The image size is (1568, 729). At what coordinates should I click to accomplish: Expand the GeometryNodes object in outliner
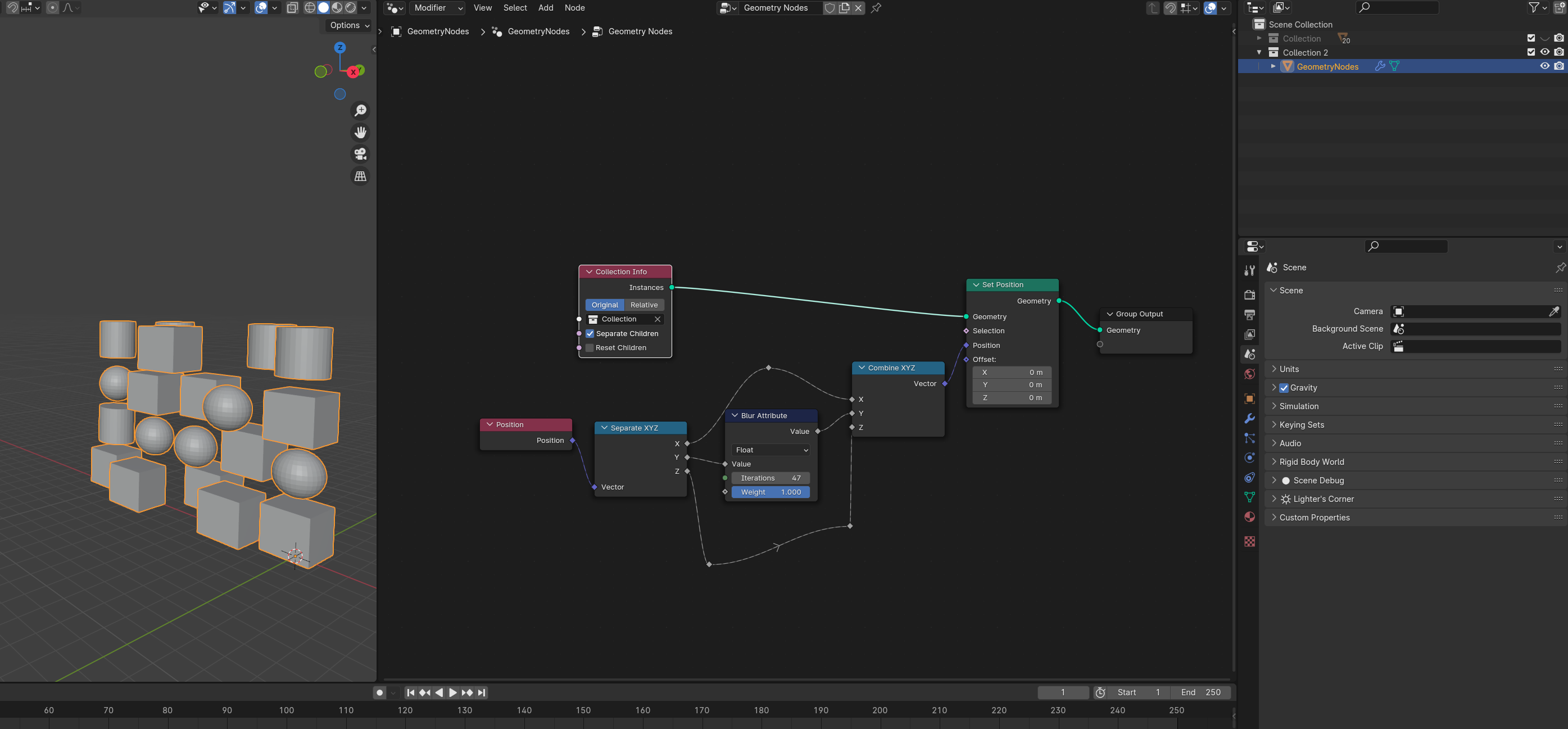(x=1273, y=66)
